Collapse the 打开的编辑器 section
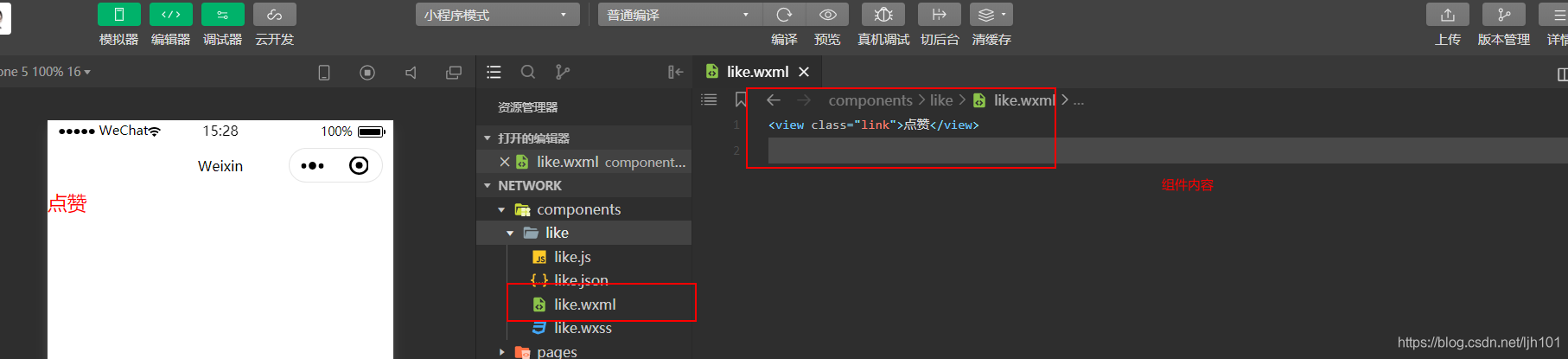This screenshot has width=1568, height=359. tap(488, 138)
